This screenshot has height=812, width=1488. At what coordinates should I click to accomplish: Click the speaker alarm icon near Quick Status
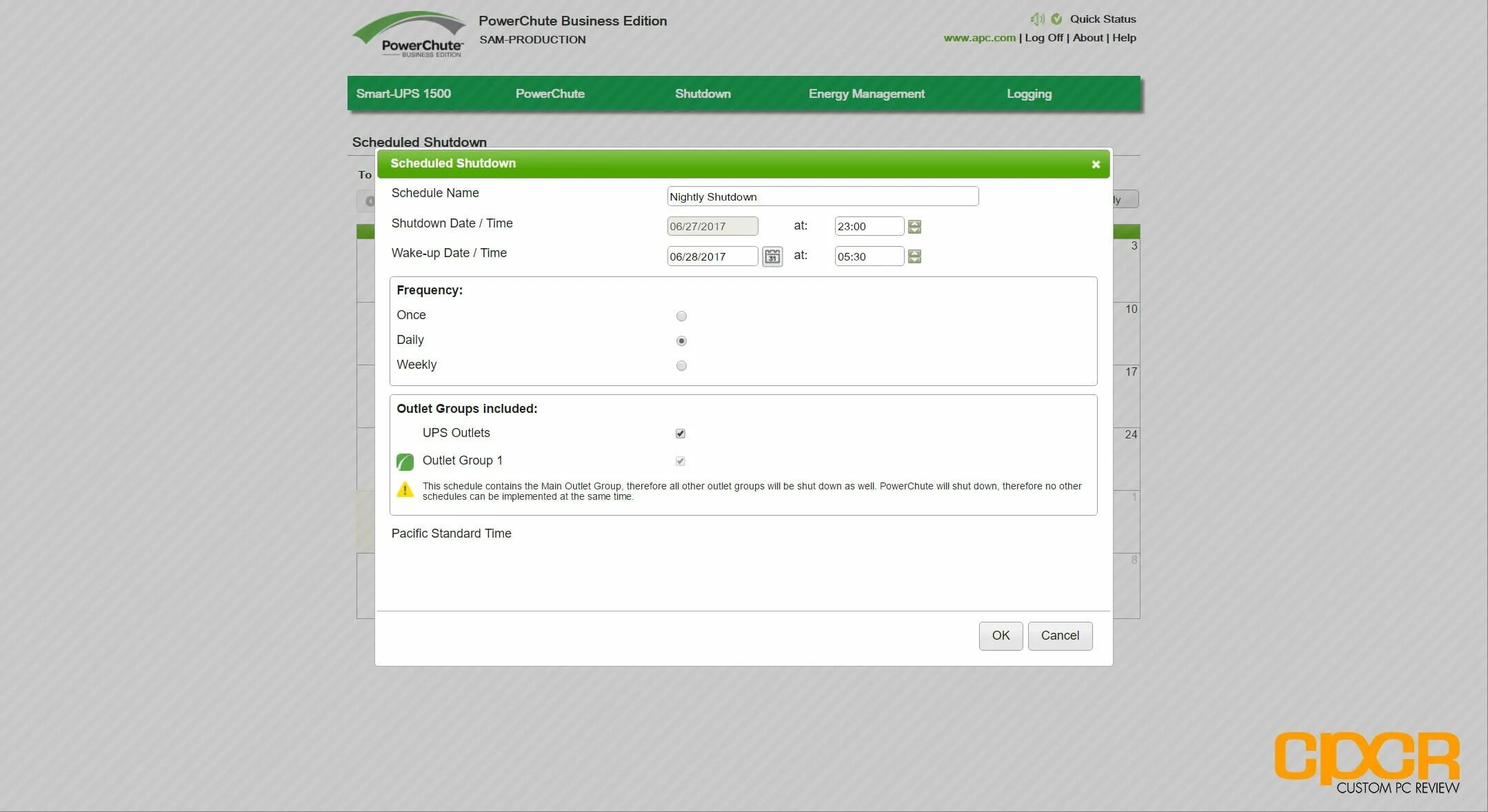[x=1037, y=19]
